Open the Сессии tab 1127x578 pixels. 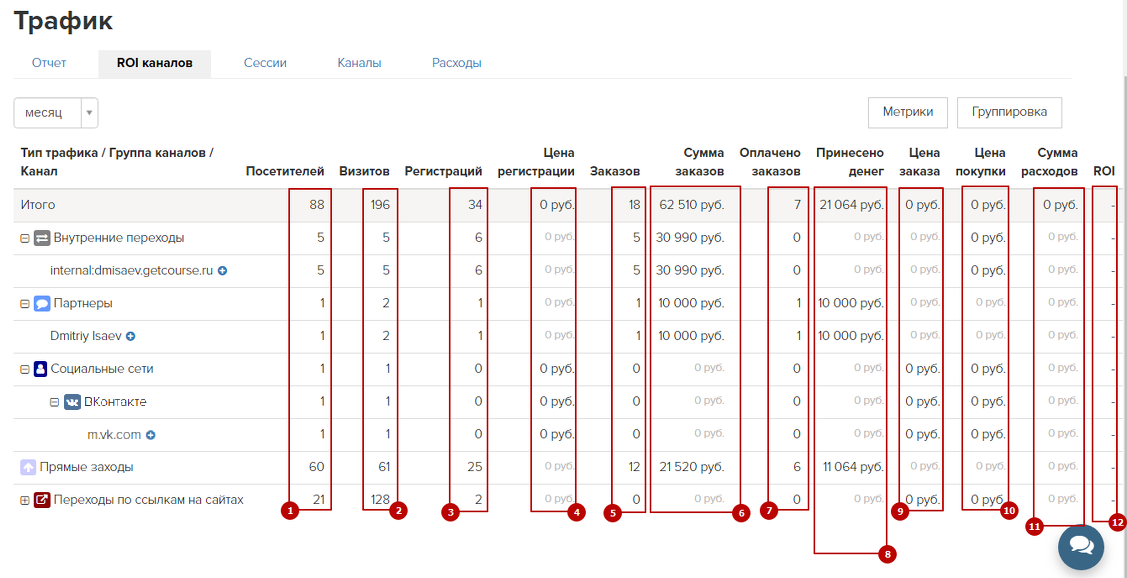265,63
